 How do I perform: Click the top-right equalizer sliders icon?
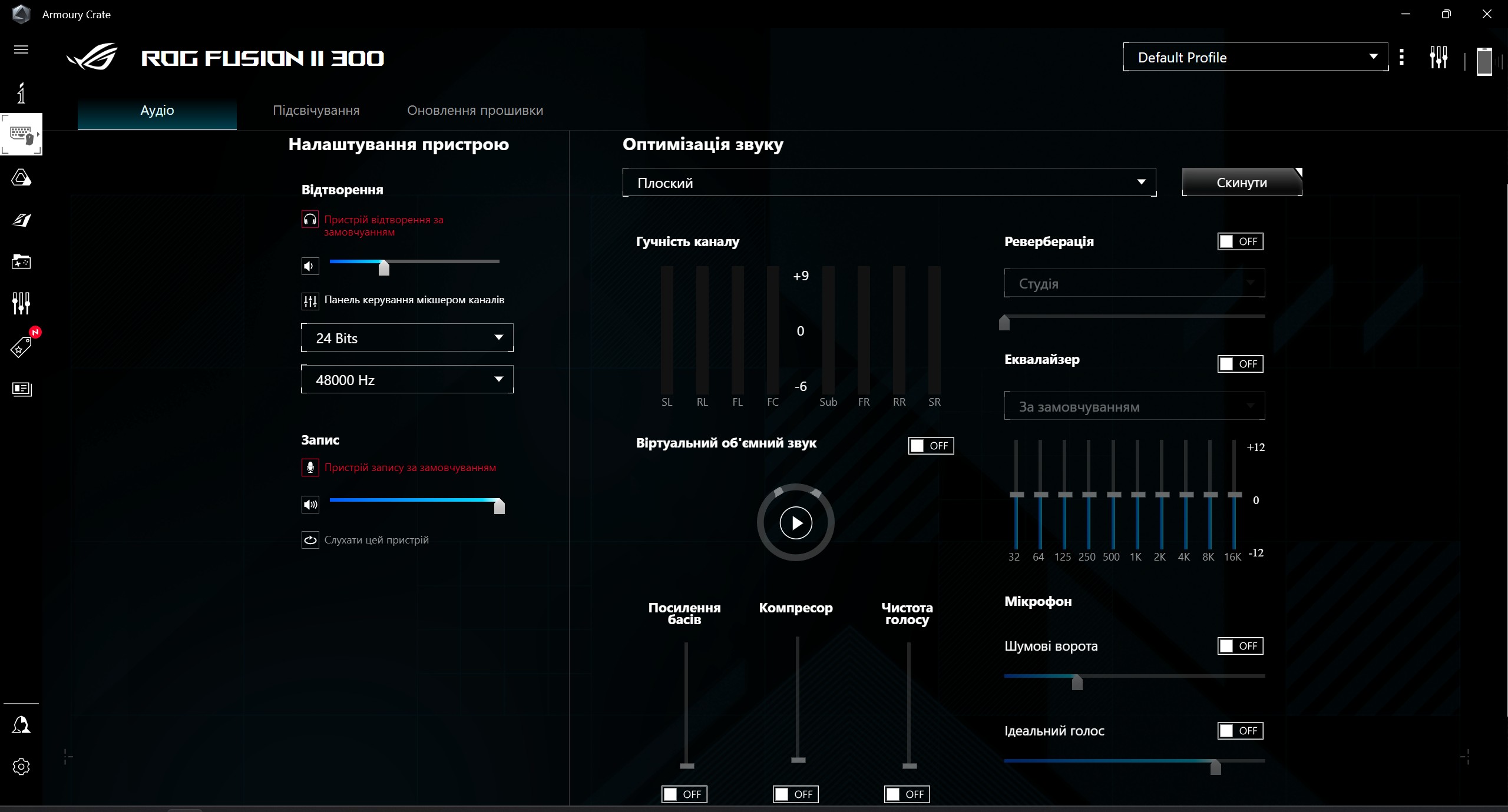pos(1438,57)
